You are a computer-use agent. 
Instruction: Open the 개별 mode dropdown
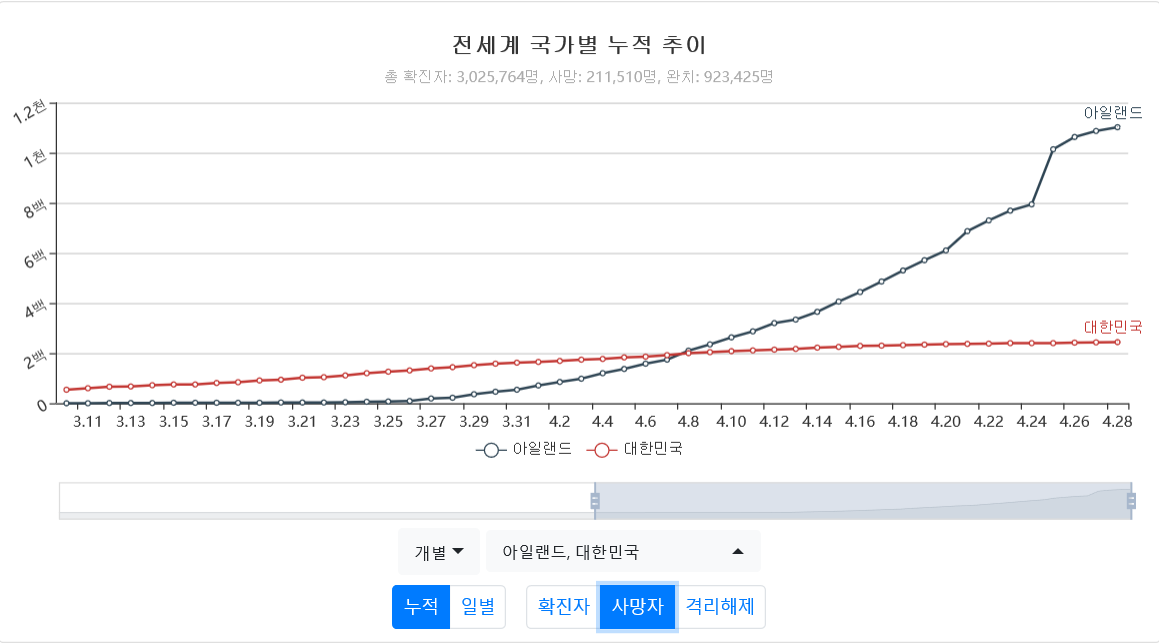coord(439,551)
